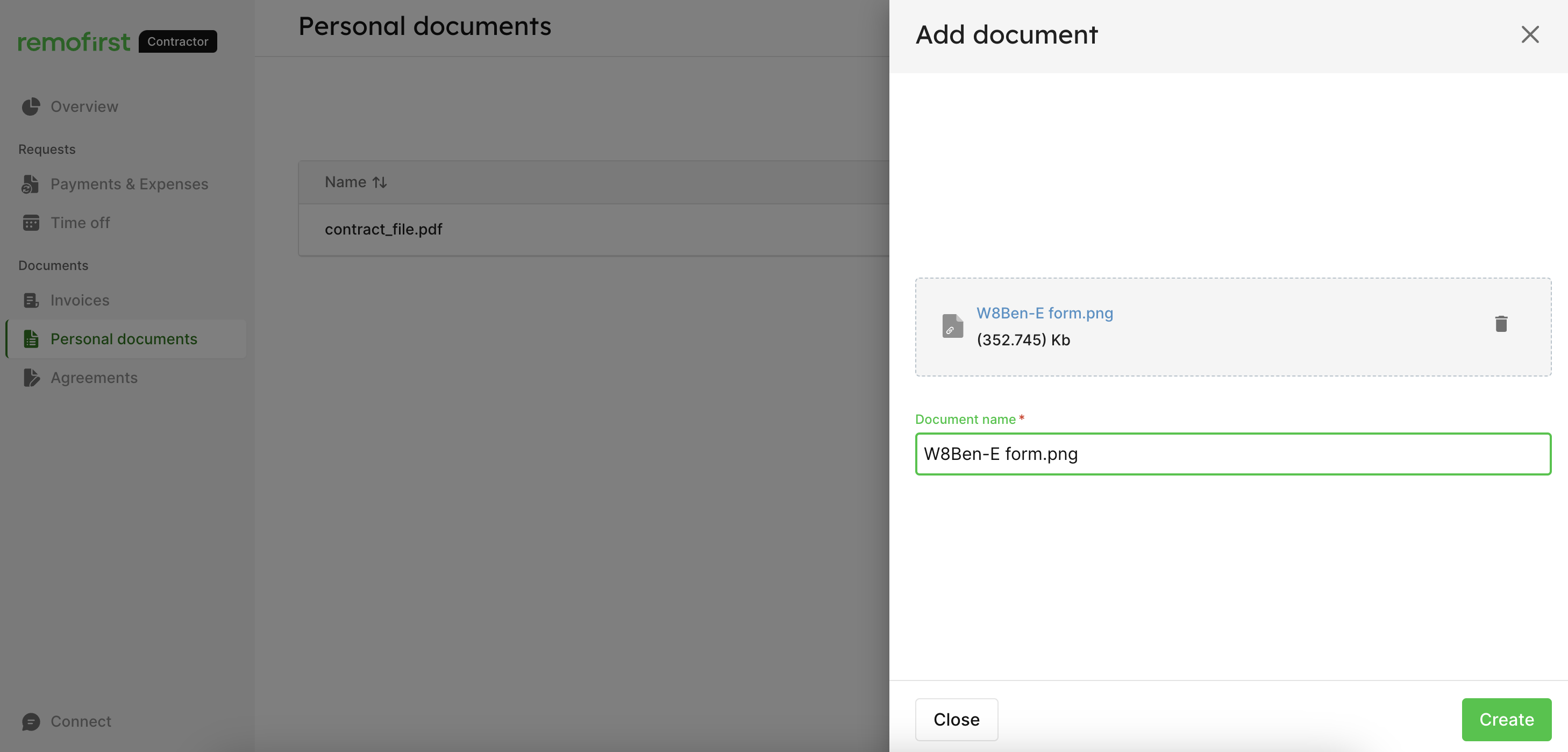Delete uploaded file with trash icon
Screen dimensions: 1568x752
(x=1501, y=324)
